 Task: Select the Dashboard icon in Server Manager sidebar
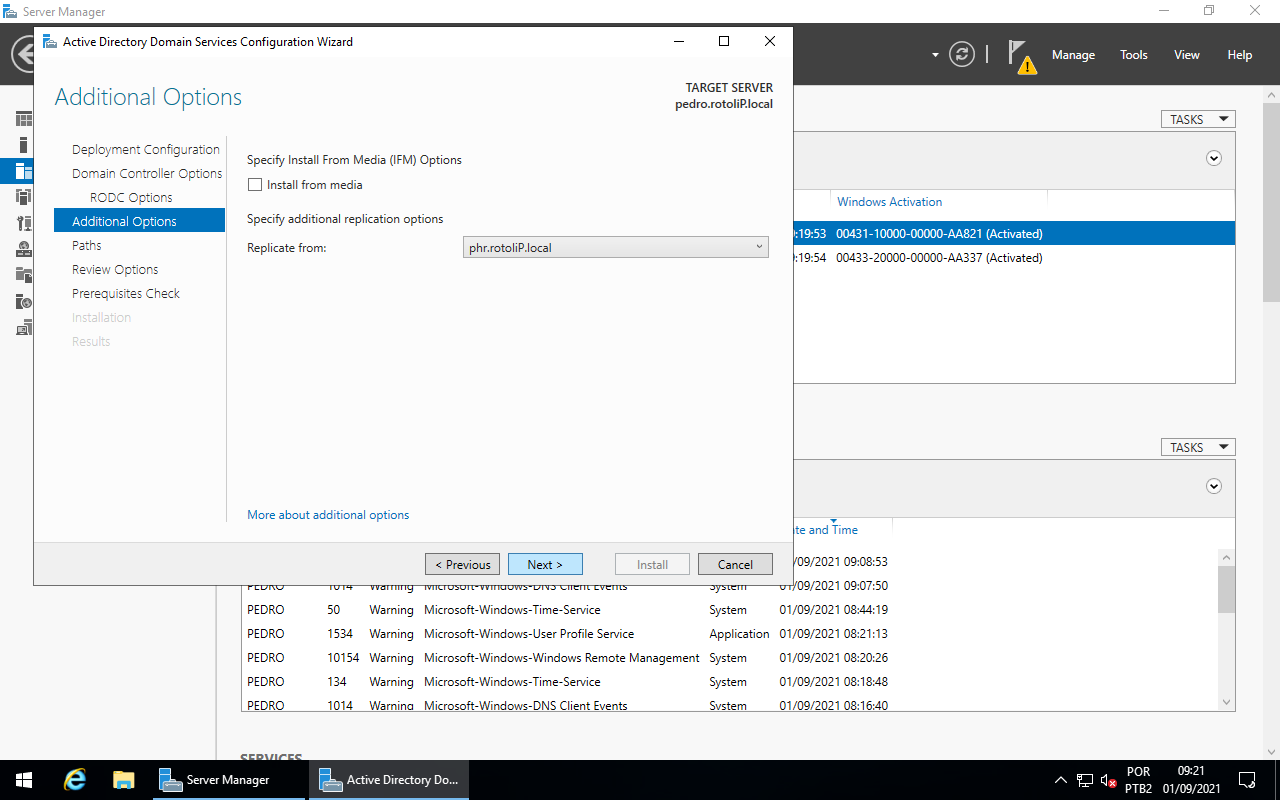[x=23, y=118]
